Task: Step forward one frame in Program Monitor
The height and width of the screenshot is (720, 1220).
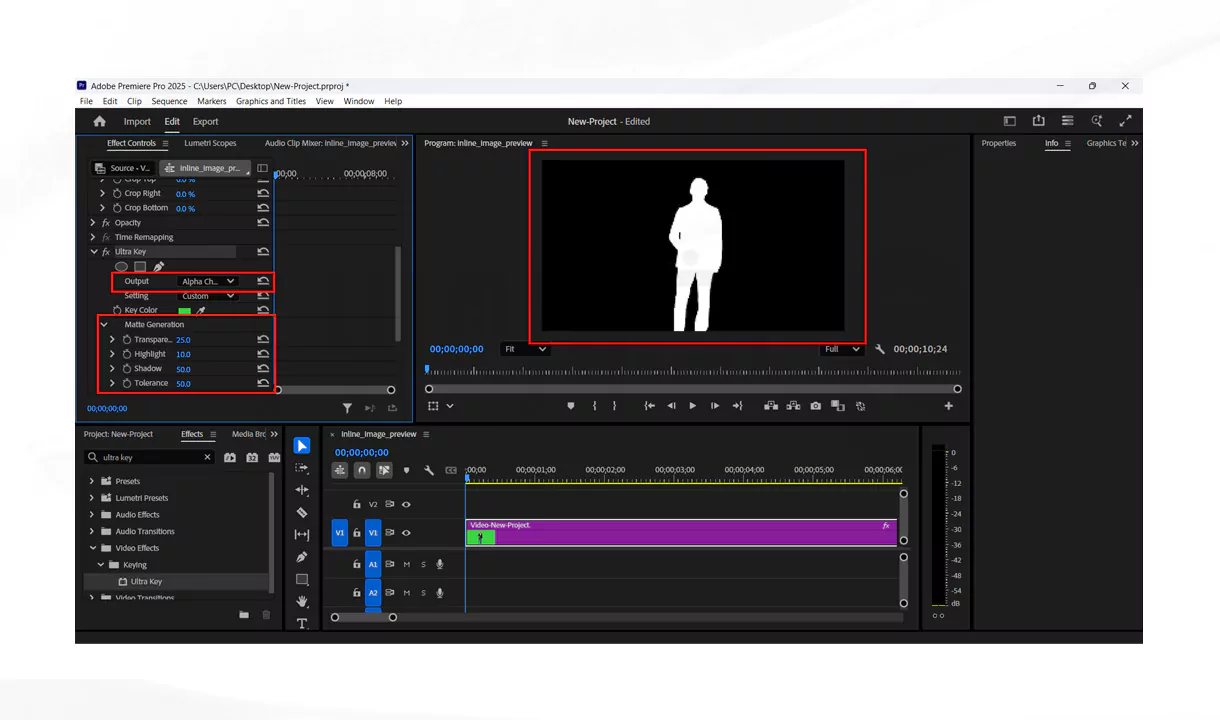Action: tap(714, 406)
